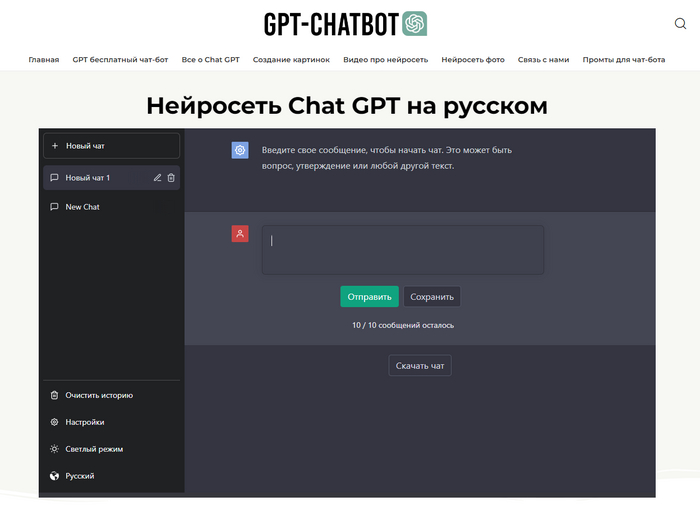Switch to Светлый режим
The image size is (700, 515).
[94, 449]
